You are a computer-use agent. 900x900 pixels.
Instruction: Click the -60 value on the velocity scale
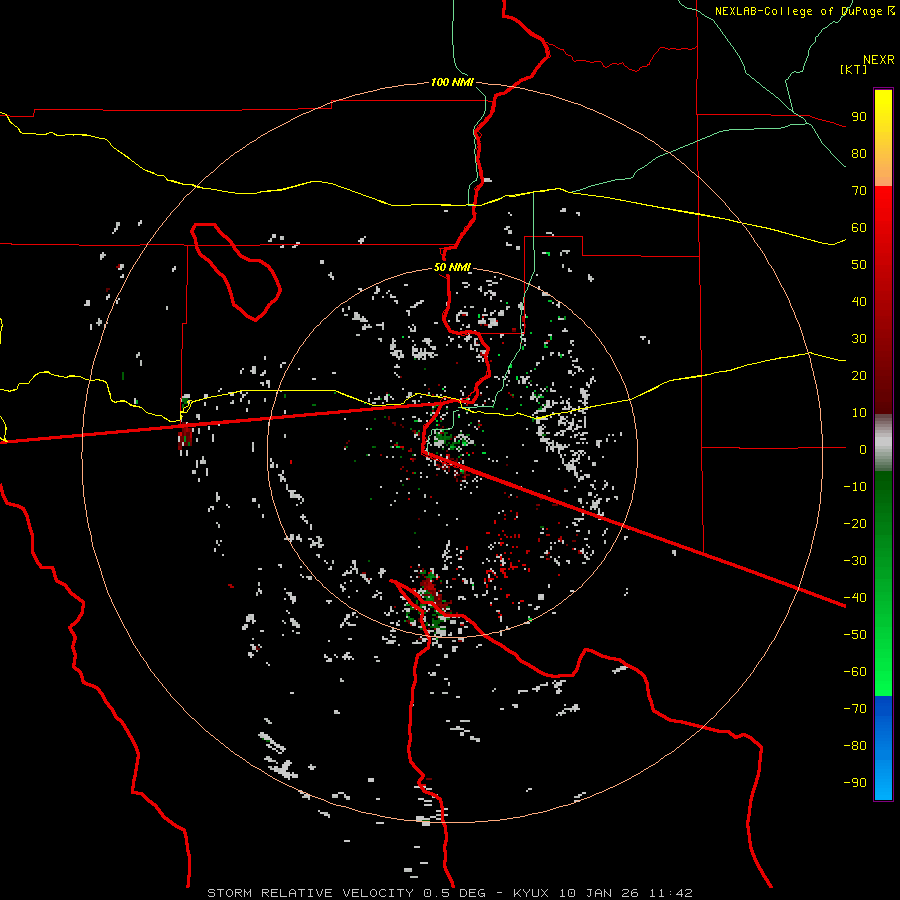pyautogui.click(x=855, y=672)
